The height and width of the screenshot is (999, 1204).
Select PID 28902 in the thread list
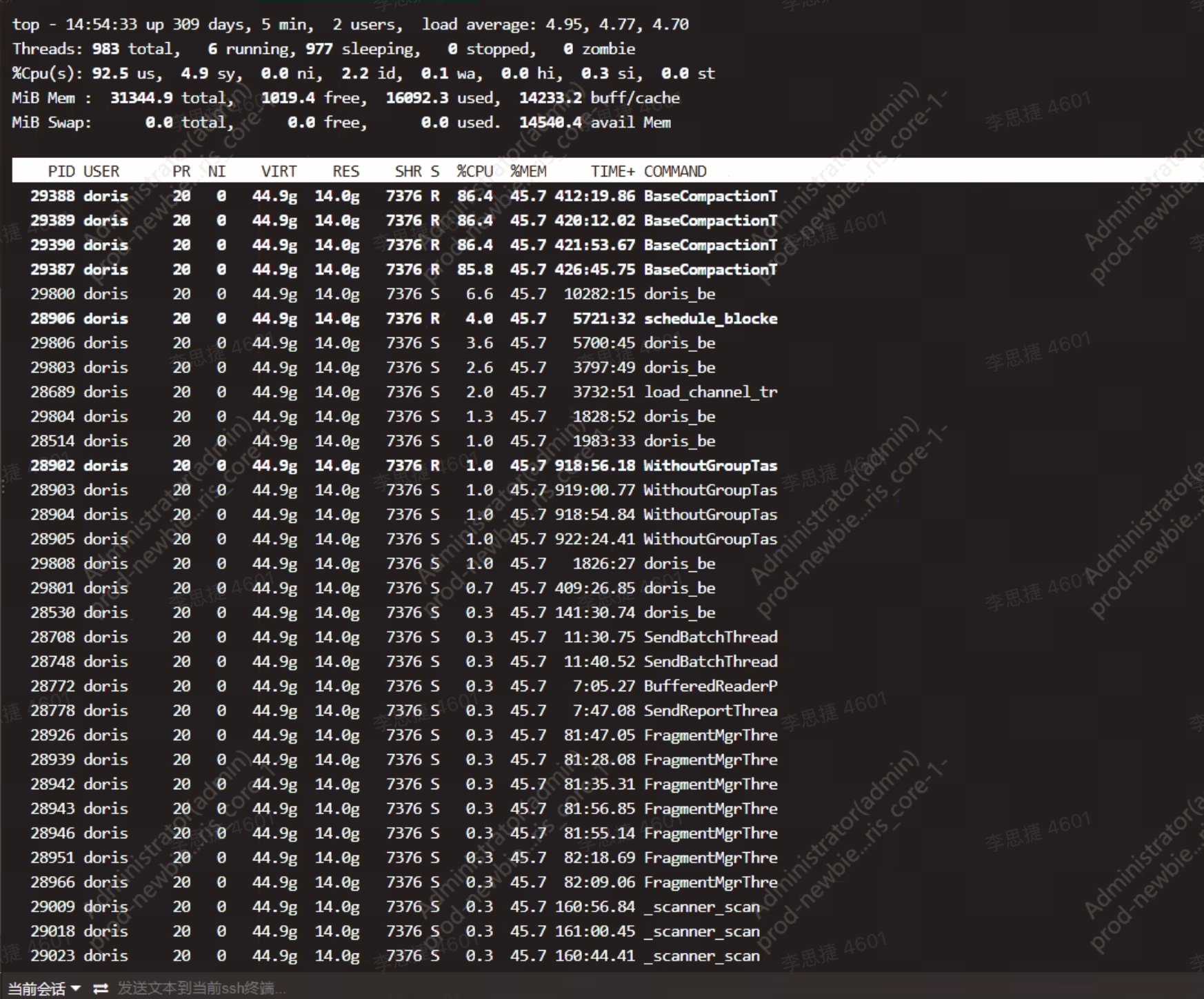coord(52,465)
